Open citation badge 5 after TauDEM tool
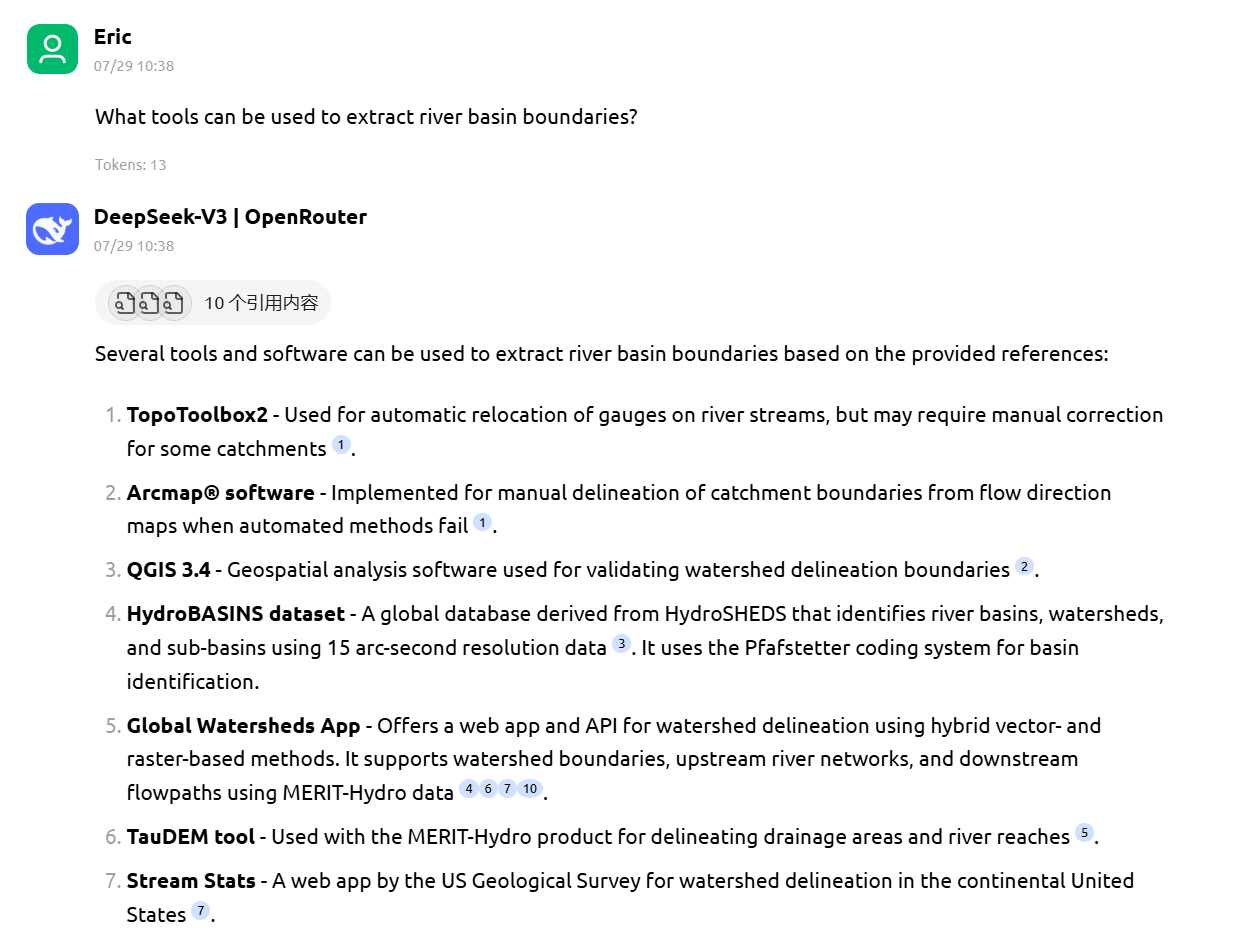The width and height of the screenshot is (1251, 934). coord(1084,833)
